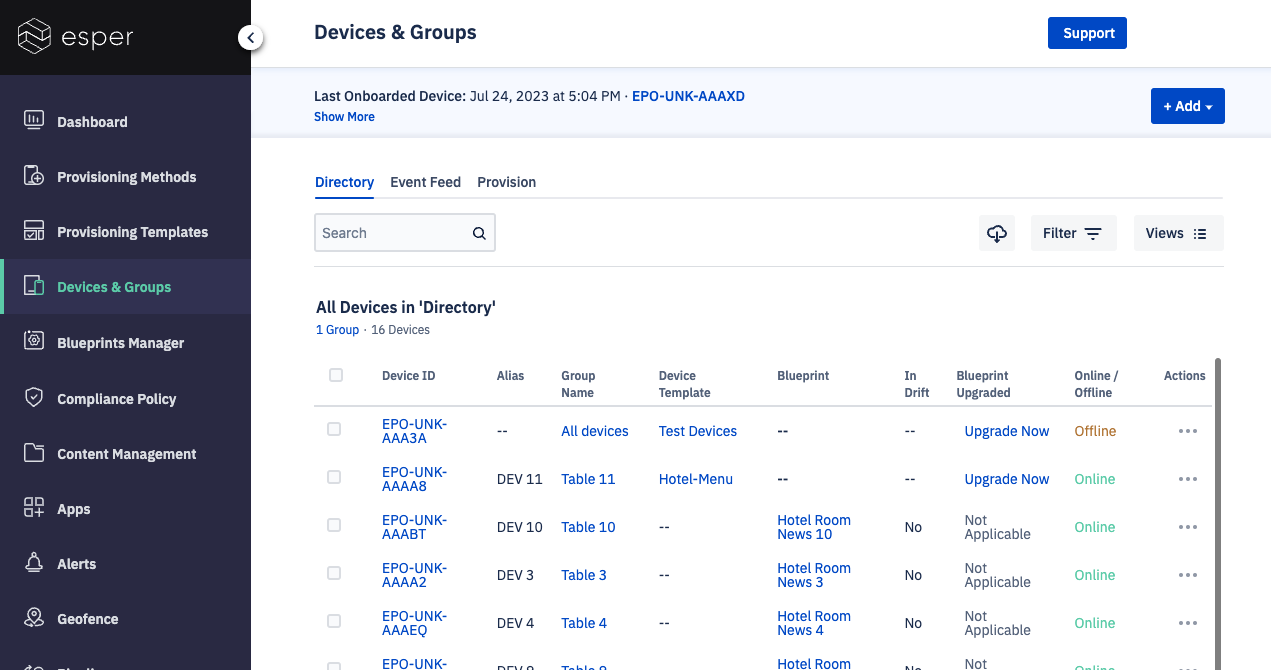The image size is (1271, 670).
Task: Select checkbox for device EPO-UNK-AAAA2
Action: pyautogui.click(x=334, y=573)
